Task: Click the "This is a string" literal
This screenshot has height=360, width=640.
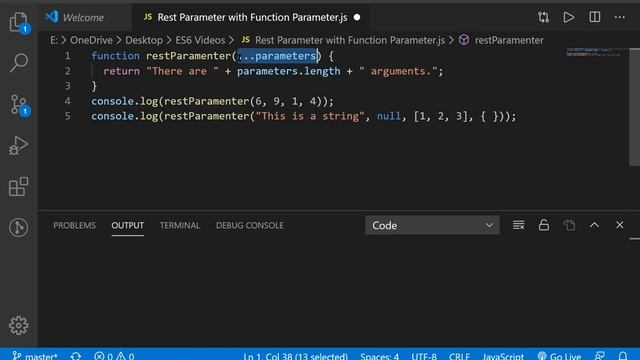Action: [x=310, y=116]
